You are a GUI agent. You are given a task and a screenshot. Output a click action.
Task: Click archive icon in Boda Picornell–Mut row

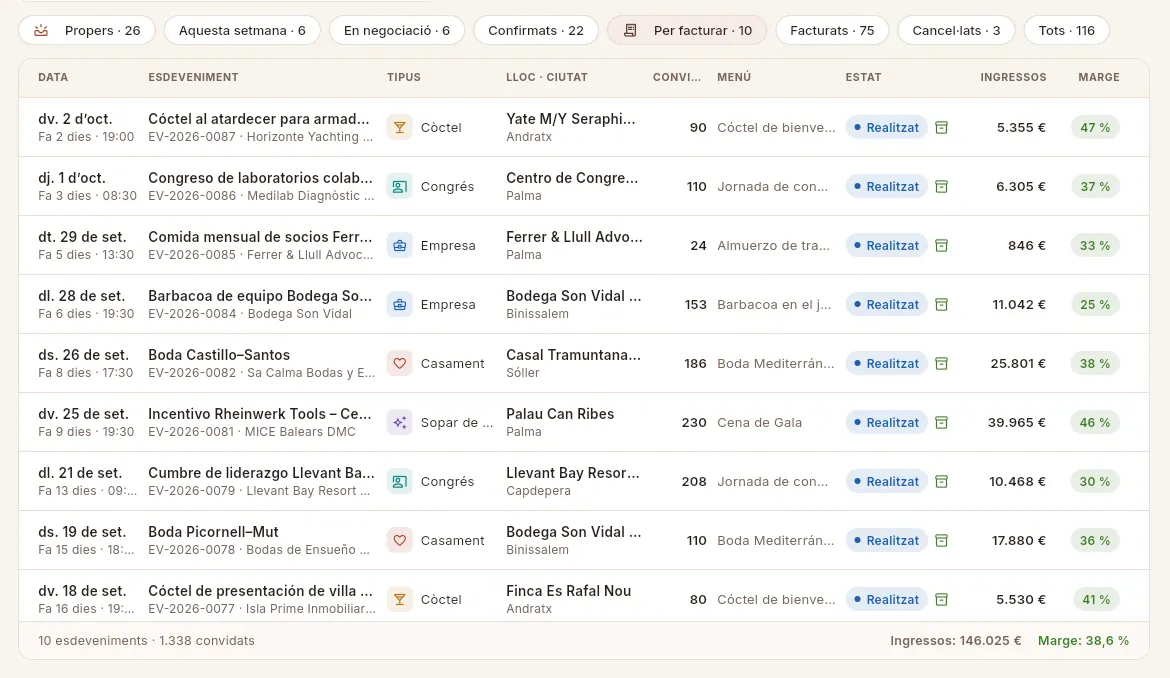(x=942, y=540)
